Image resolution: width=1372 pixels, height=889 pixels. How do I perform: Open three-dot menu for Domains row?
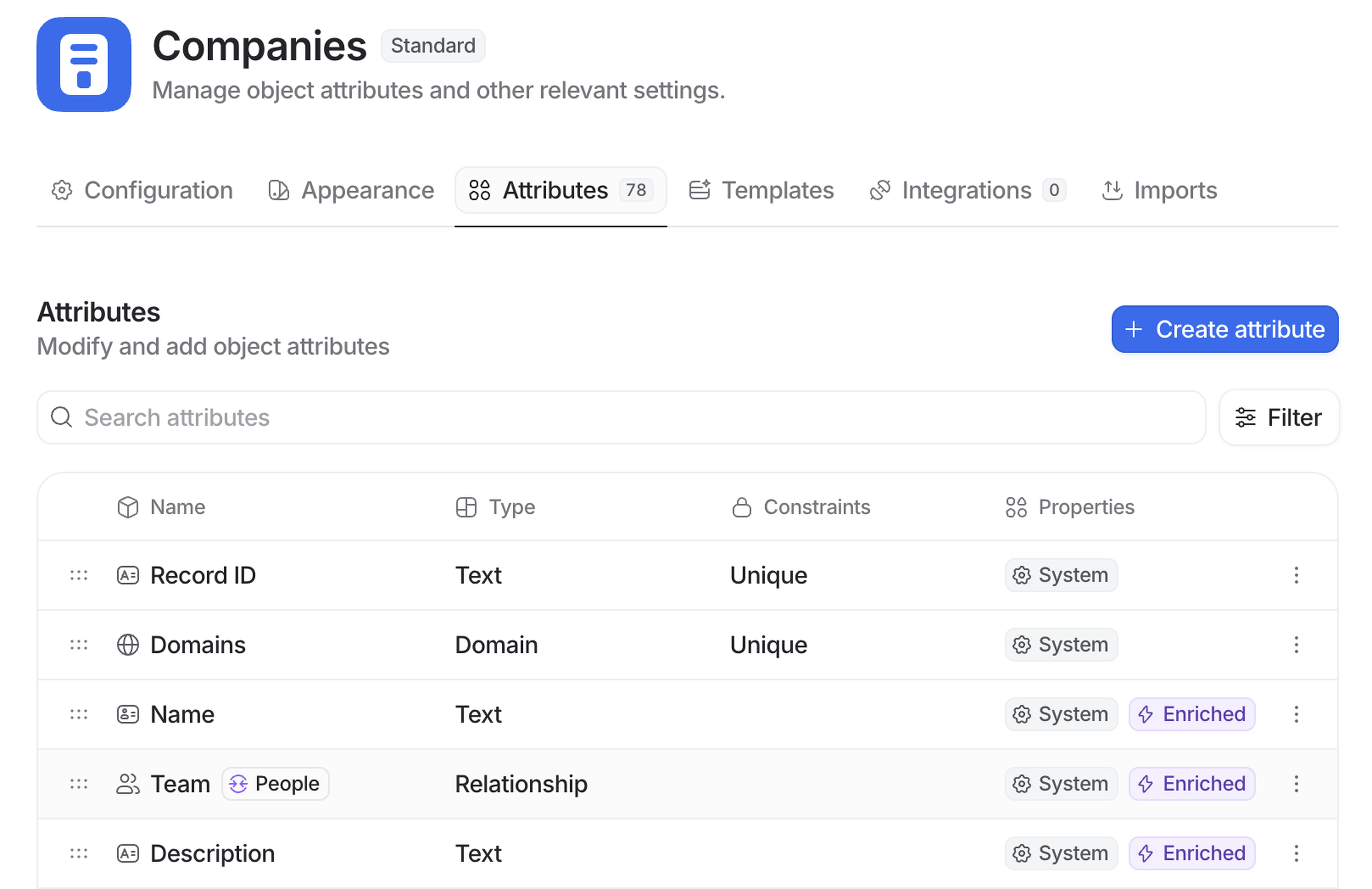pyautogui.click(x=1296, y=644)
